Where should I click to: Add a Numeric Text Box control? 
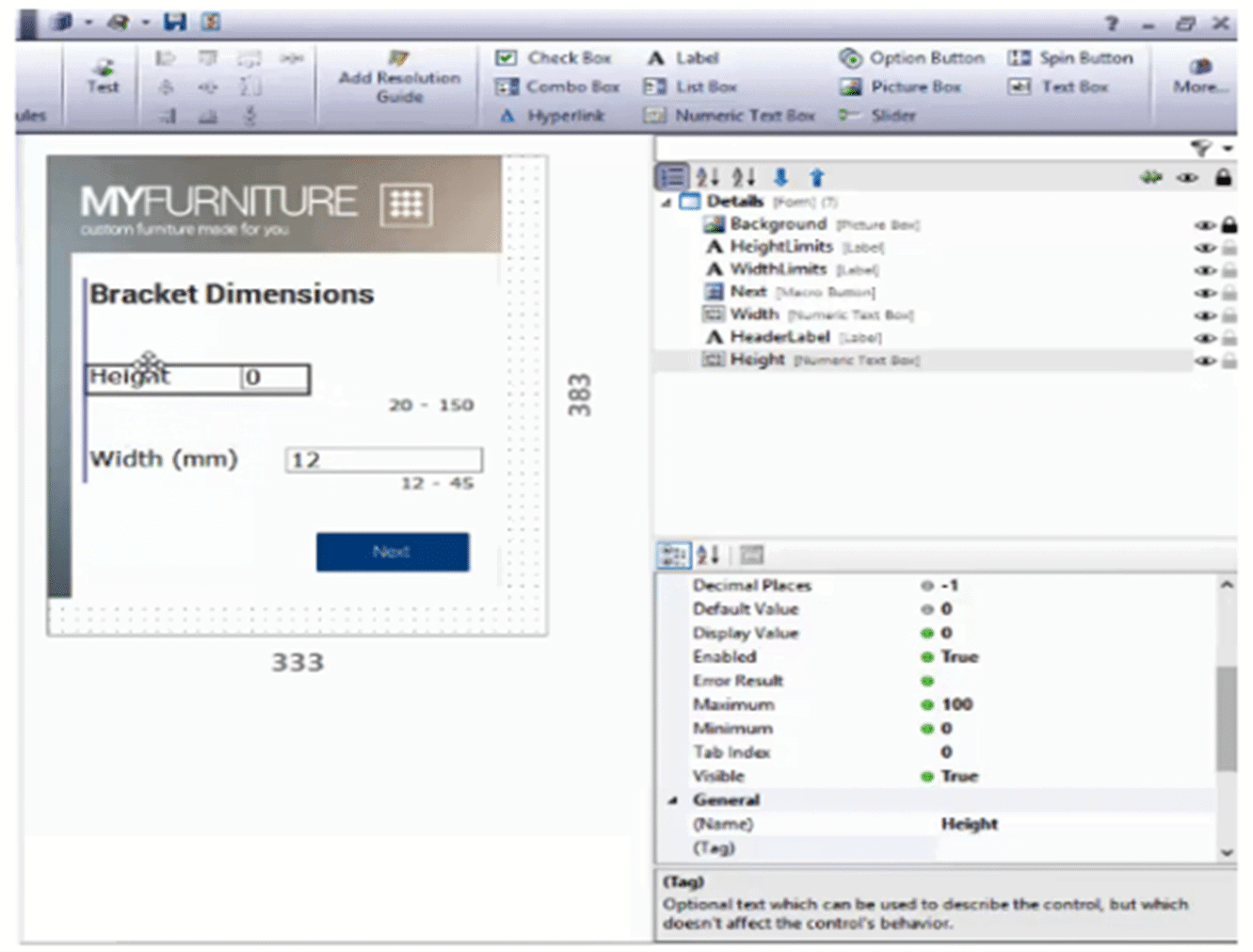tap(730, 116)
